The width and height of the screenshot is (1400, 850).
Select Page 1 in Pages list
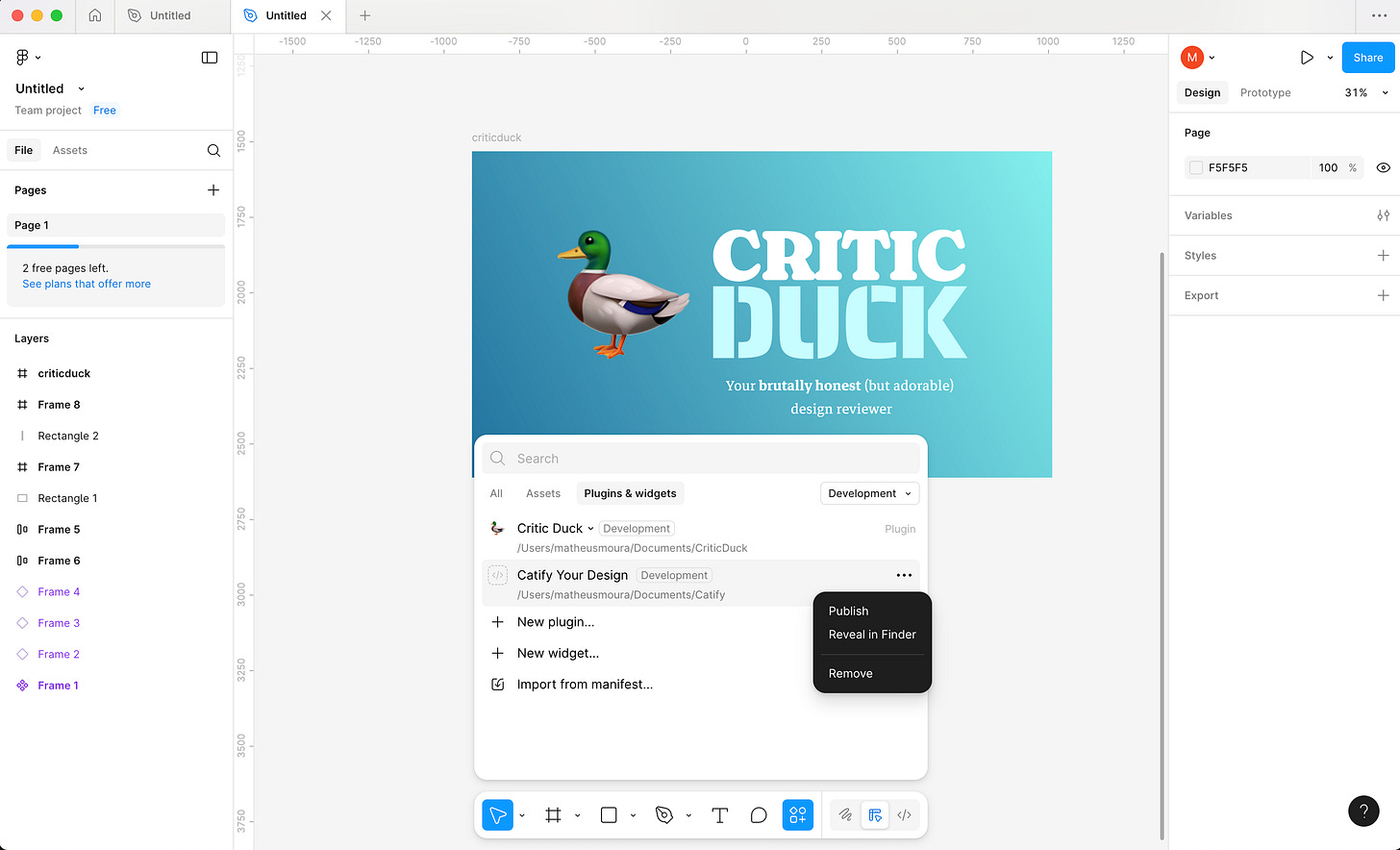(x=115, y=225)
